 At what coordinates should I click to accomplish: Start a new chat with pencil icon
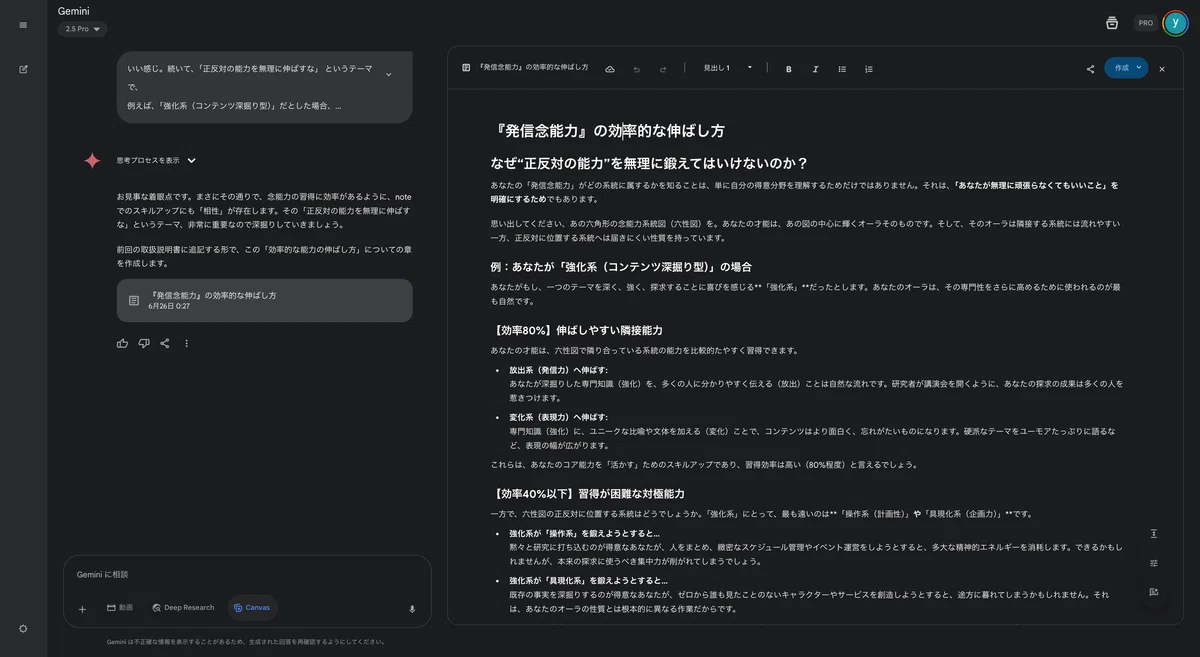23,69
